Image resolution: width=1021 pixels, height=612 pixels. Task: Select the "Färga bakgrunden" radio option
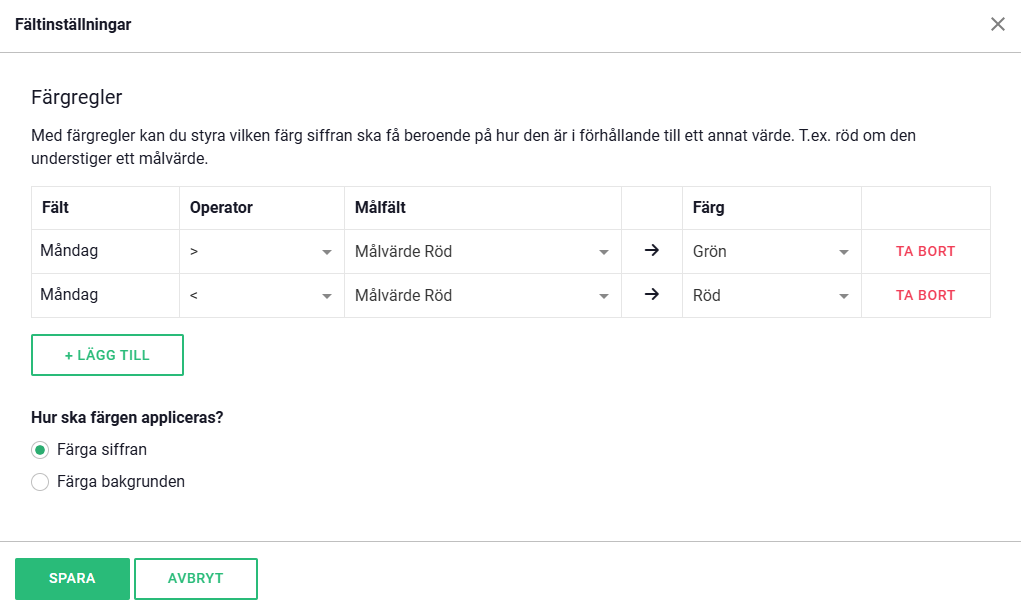[40, 482]
